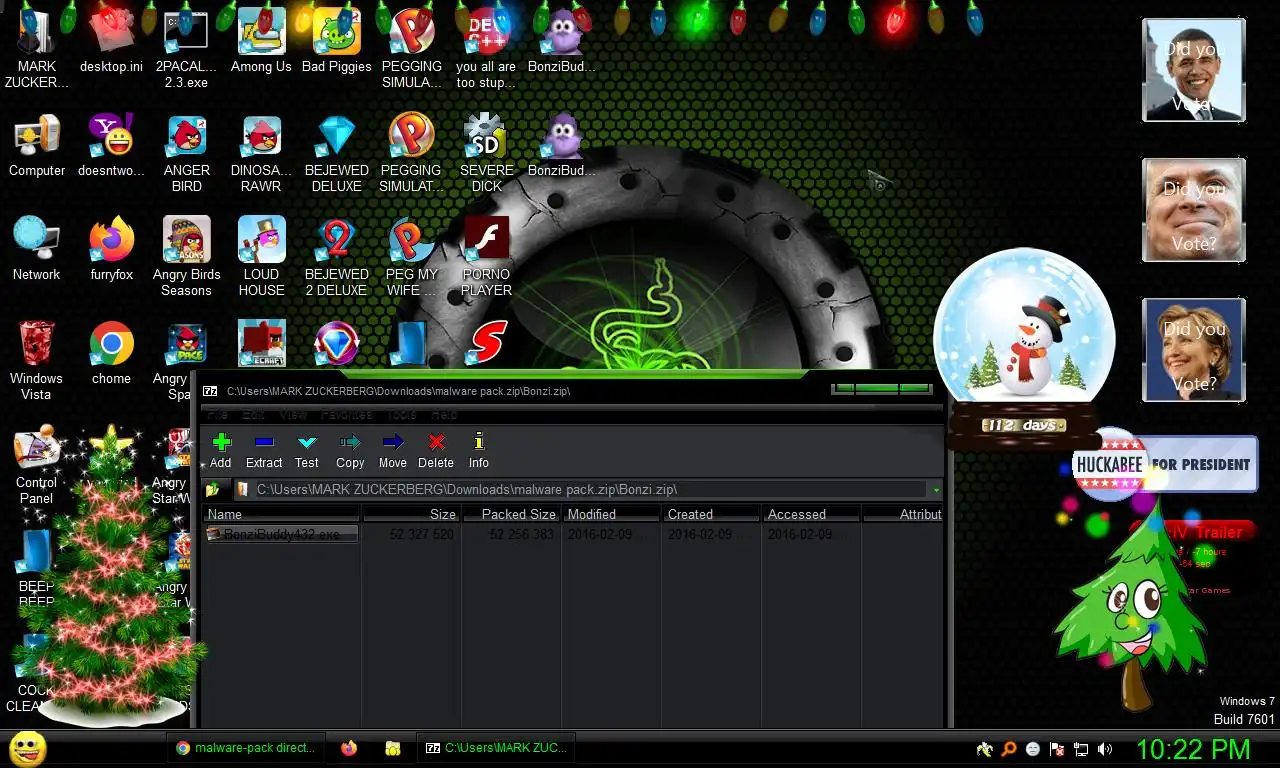The image size is (1280, 768).
Task: Go up one folder via address bar icon
Action: (212, 490)
